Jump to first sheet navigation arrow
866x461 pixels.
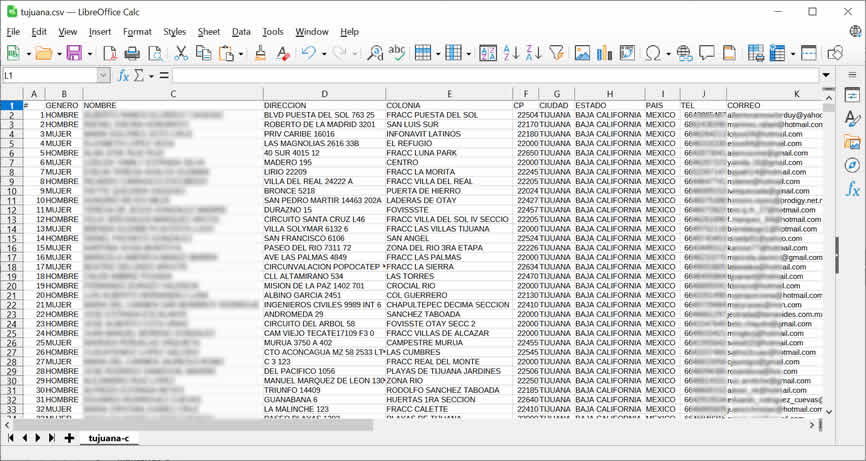[10, 438]
